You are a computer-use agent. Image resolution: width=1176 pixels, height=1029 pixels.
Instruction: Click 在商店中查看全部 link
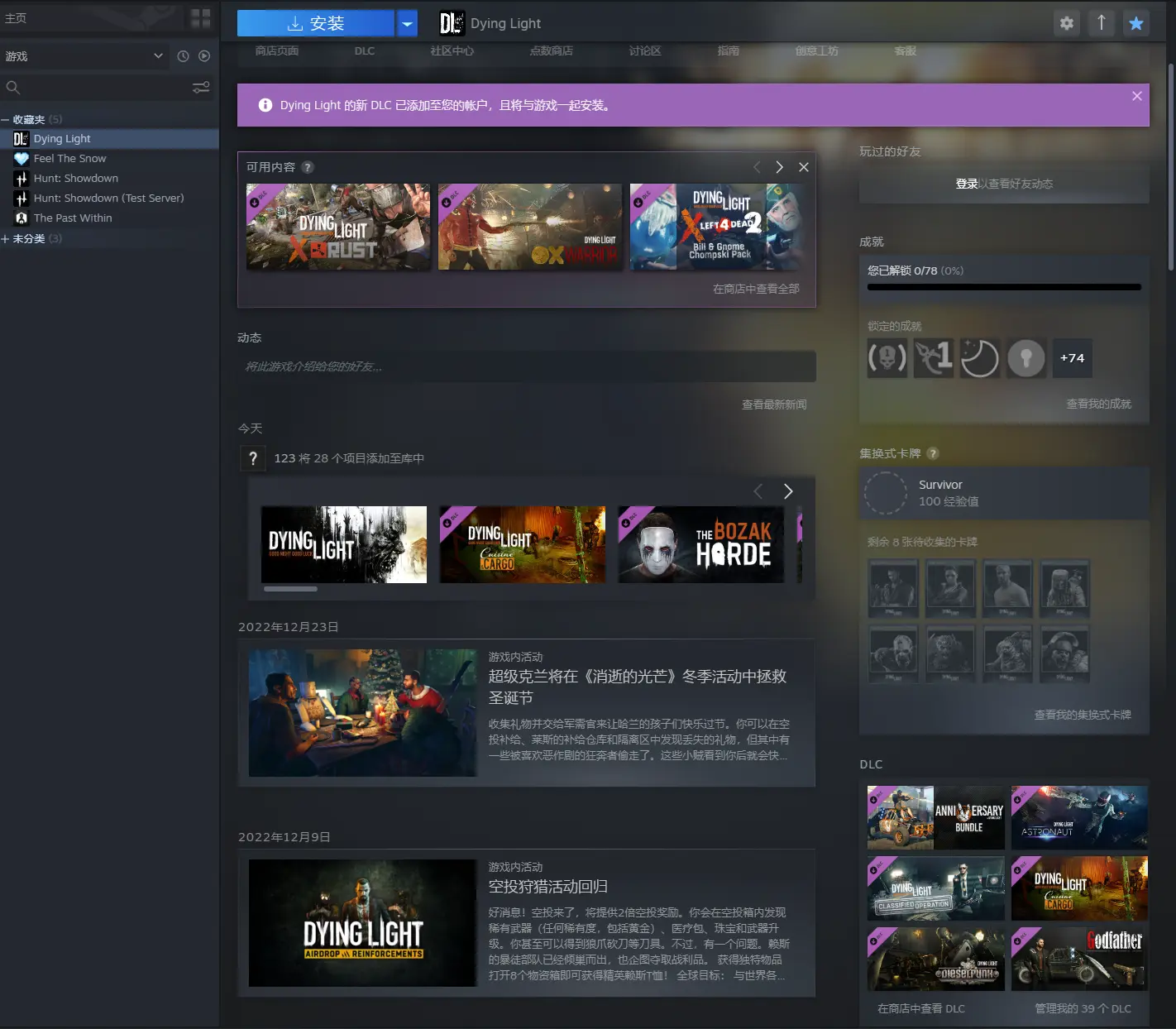point(756,289)
